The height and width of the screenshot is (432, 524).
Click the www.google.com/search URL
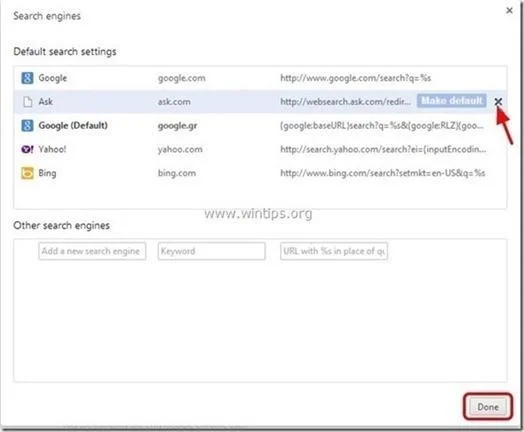[x=356, y=78]
